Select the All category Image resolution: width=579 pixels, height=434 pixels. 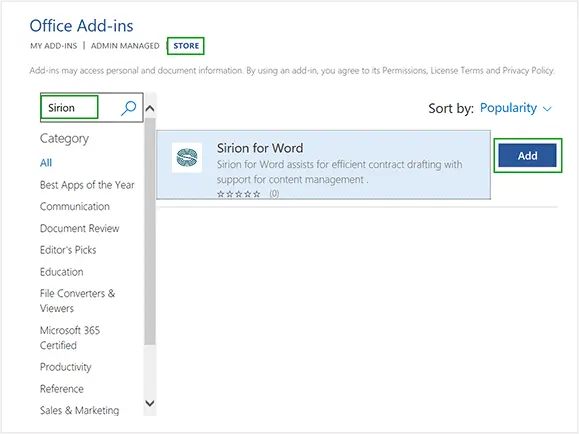46,163
